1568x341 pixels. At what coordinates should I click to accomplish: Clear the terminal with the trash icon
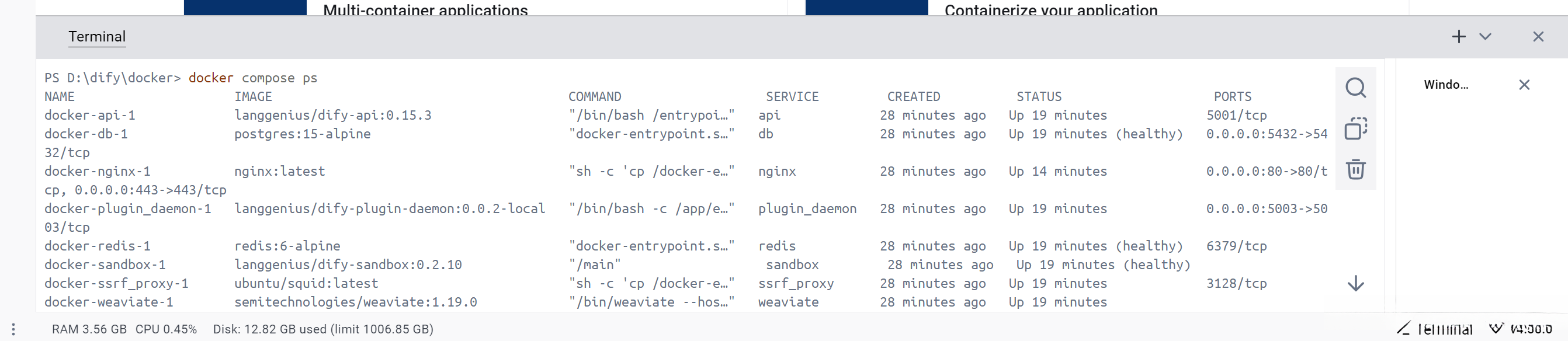pos(1355,169)
